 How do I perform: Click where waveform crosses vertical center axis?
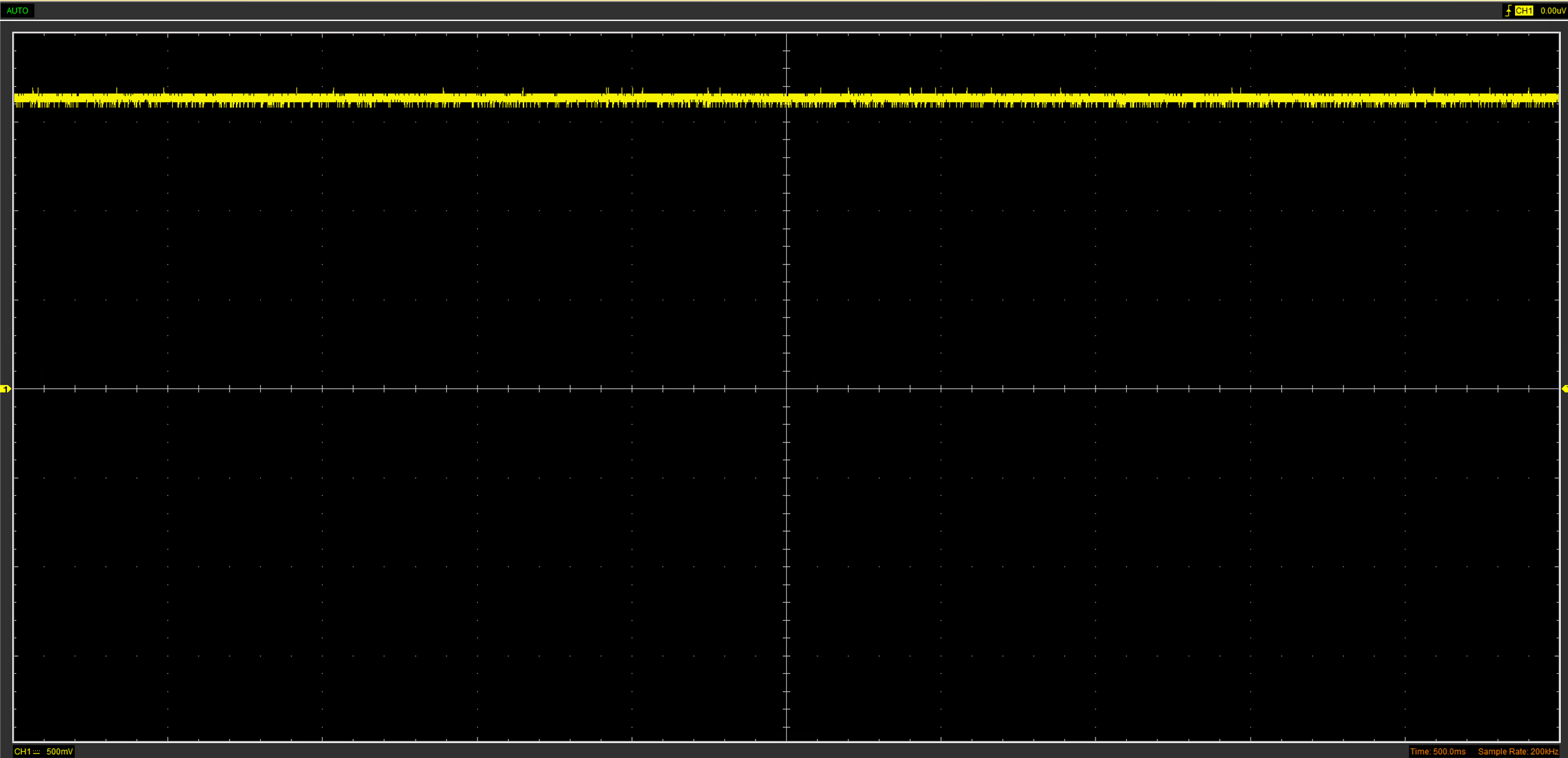[787, 98]
